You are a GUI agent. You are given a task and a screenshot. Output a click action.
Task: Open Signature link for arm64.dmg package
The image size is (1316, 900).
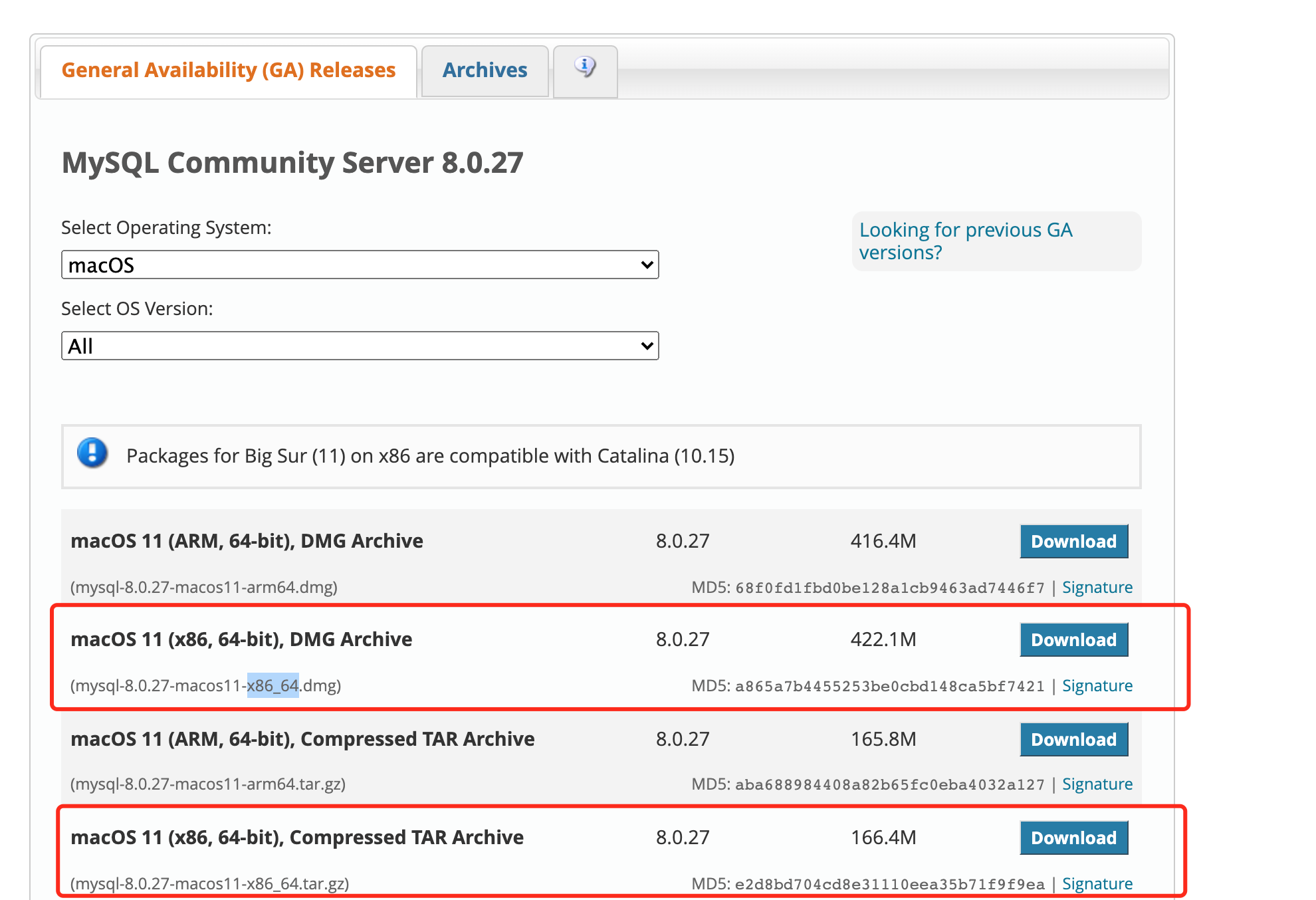tap(1097, 587)
